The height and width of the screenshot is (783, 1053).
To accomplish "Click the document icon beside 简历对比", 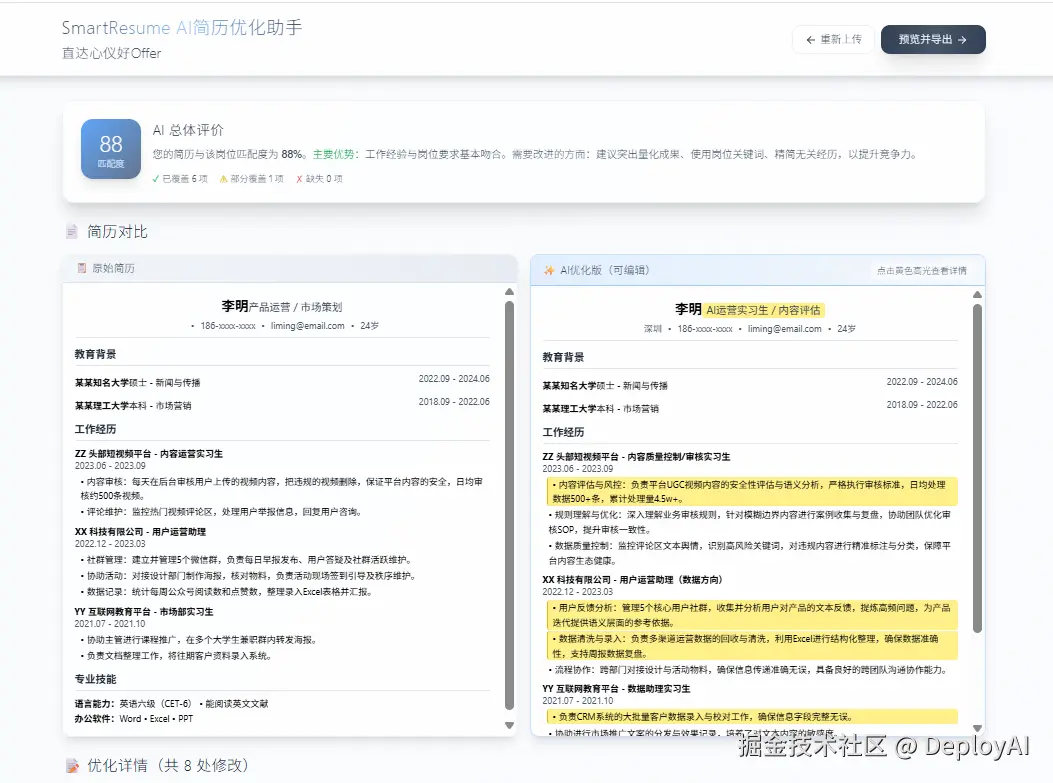I will pos(72,232).
